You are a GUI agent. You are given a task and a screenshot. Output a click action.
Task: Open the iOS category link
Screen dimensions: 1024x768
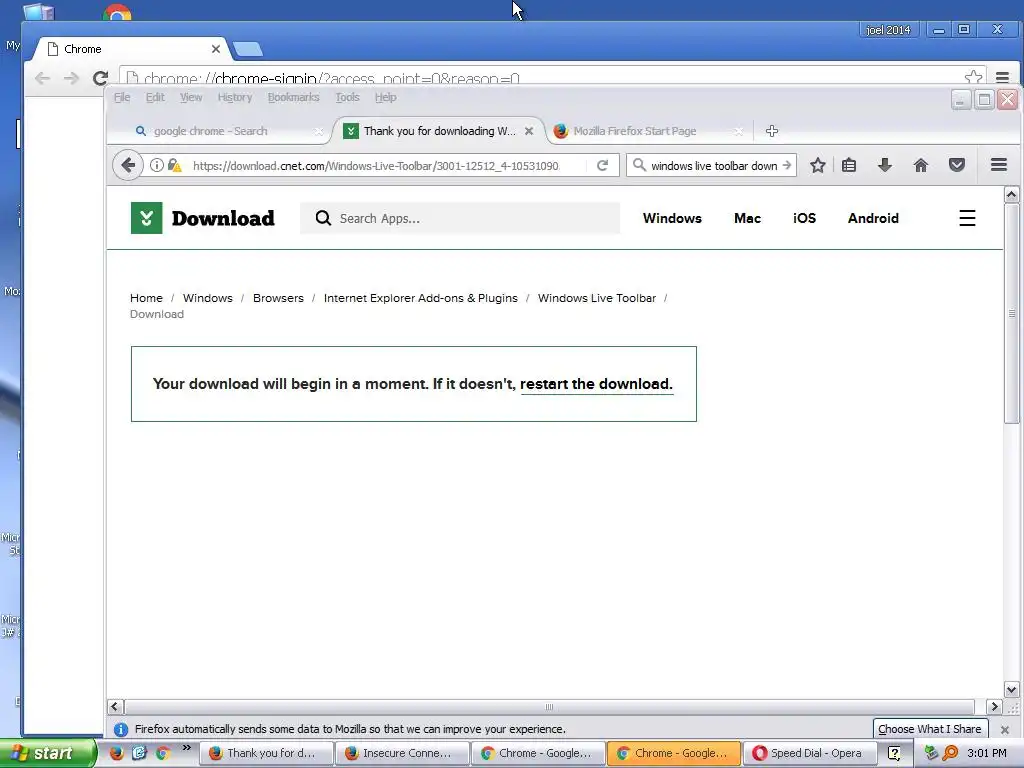click(804, 218)
